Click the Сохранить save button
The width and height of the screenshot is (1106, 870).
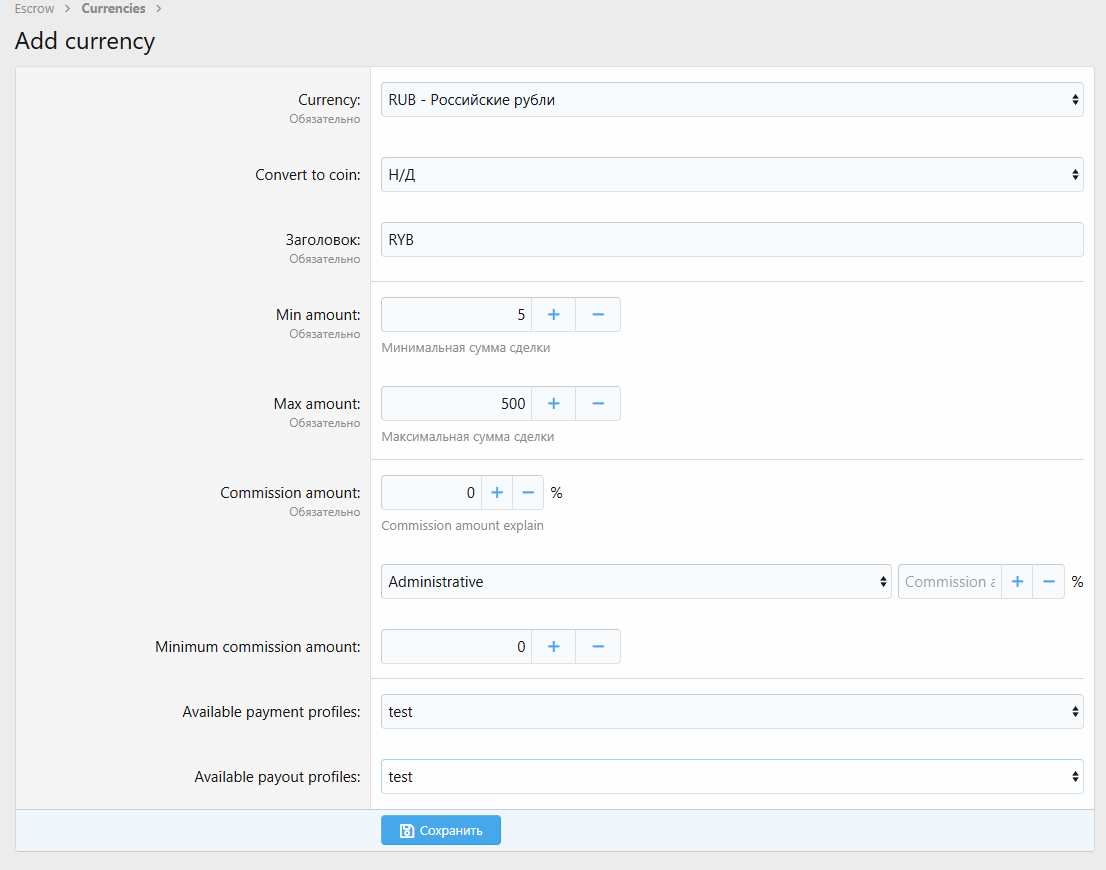click(440, 831)
